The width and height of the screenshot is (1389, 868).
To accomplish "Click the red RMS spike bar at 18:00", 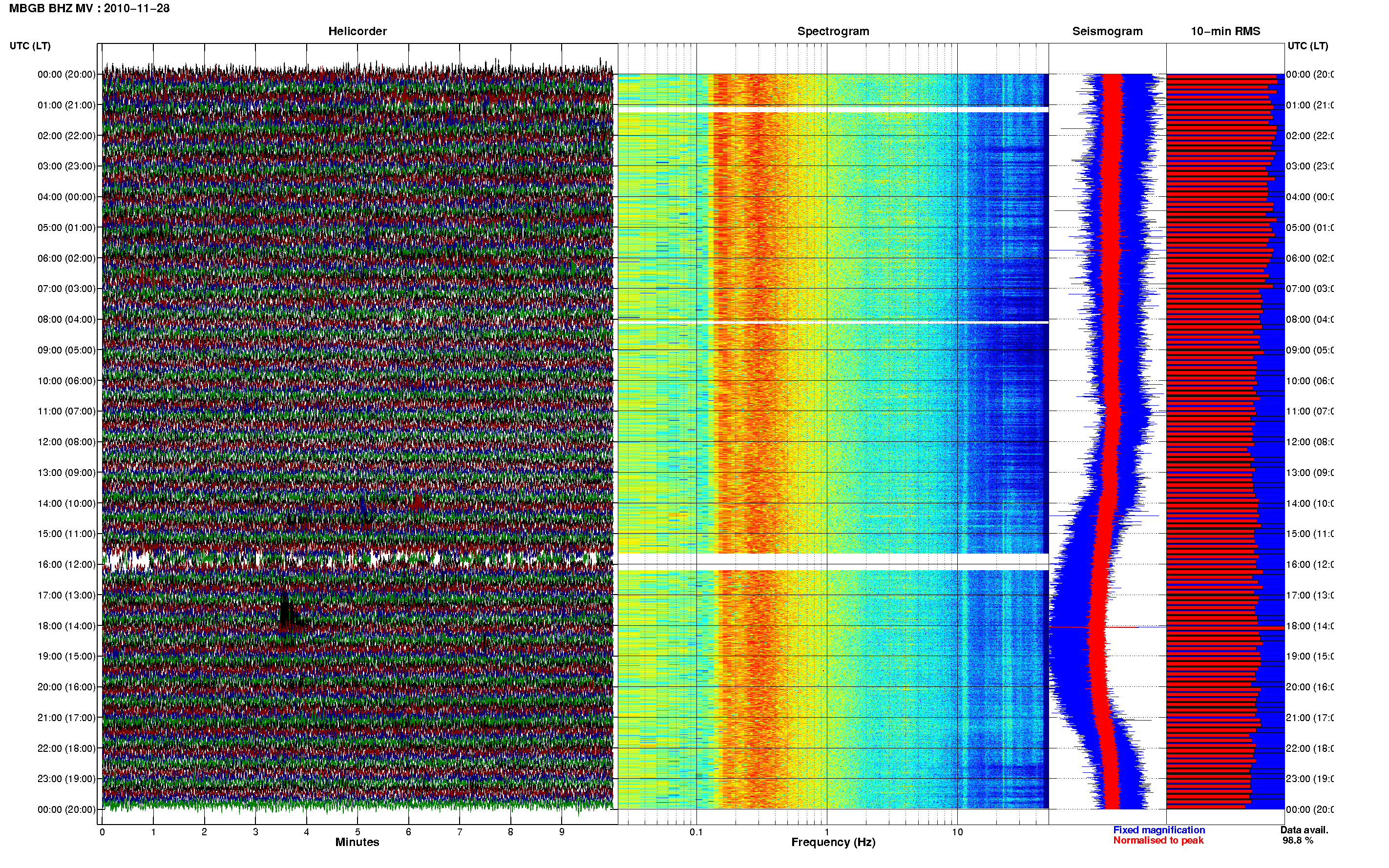I will pos(1225,627).
